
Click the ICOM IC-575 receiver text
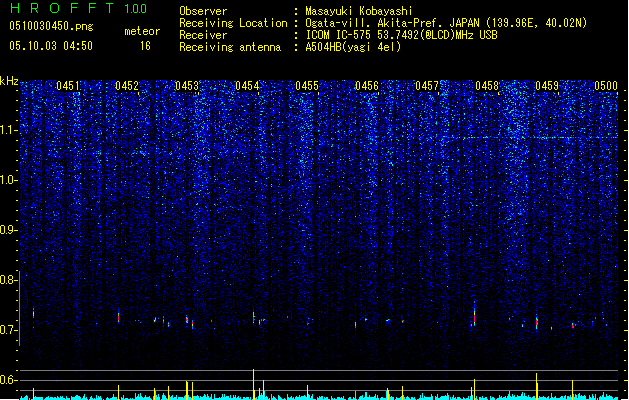coord(401,35)
